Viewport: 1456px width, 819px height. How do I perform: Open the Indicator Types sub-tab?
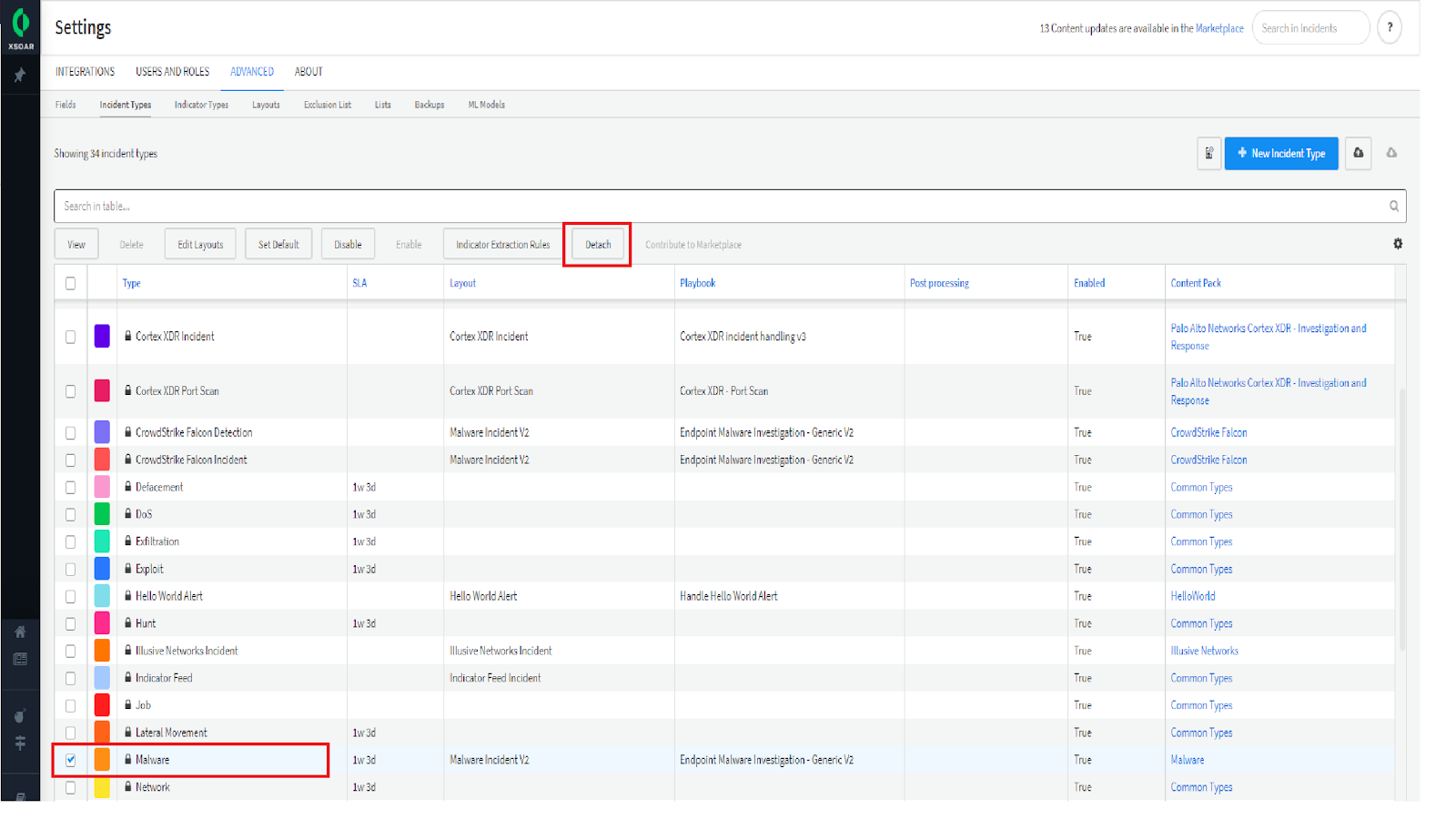(201, 105)
